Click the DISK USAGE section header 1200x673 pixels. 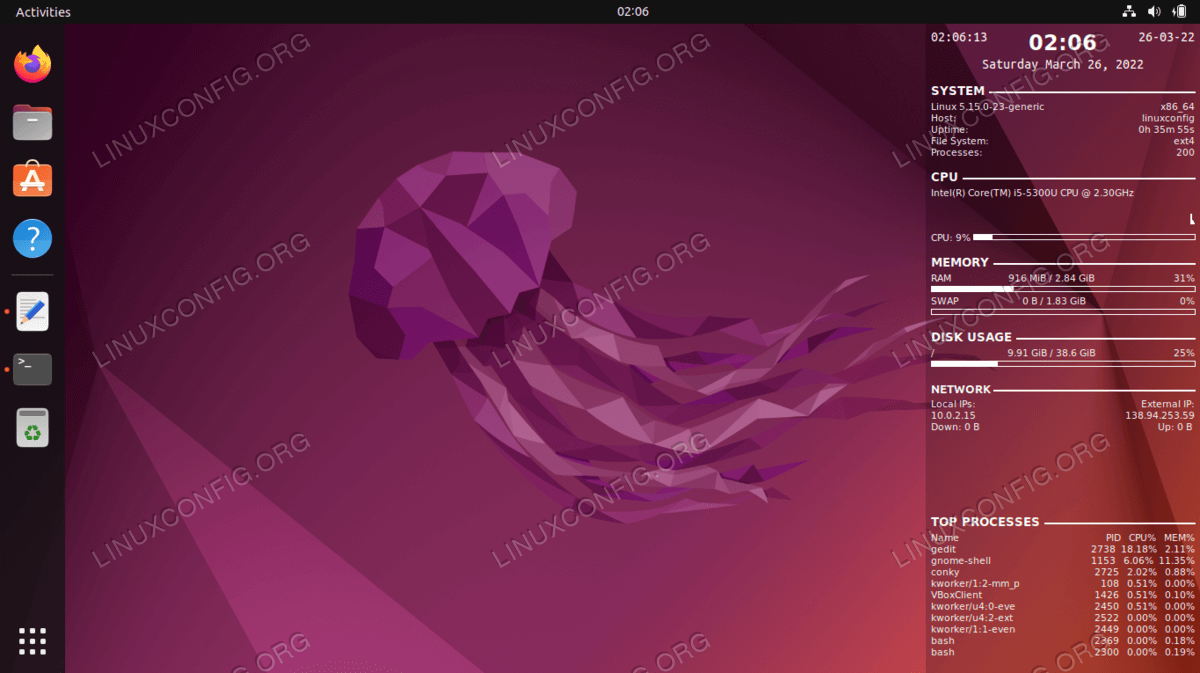971,337
